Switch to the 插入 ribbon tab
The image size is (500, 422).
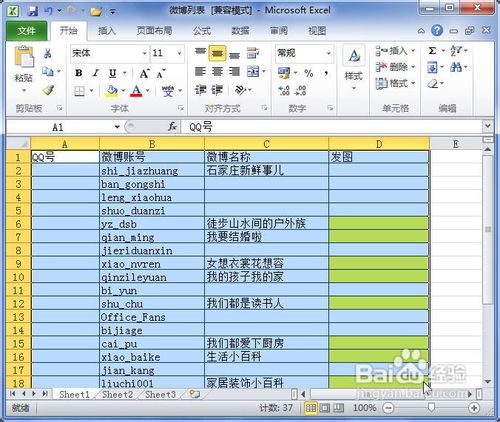(x=107, y=31)
